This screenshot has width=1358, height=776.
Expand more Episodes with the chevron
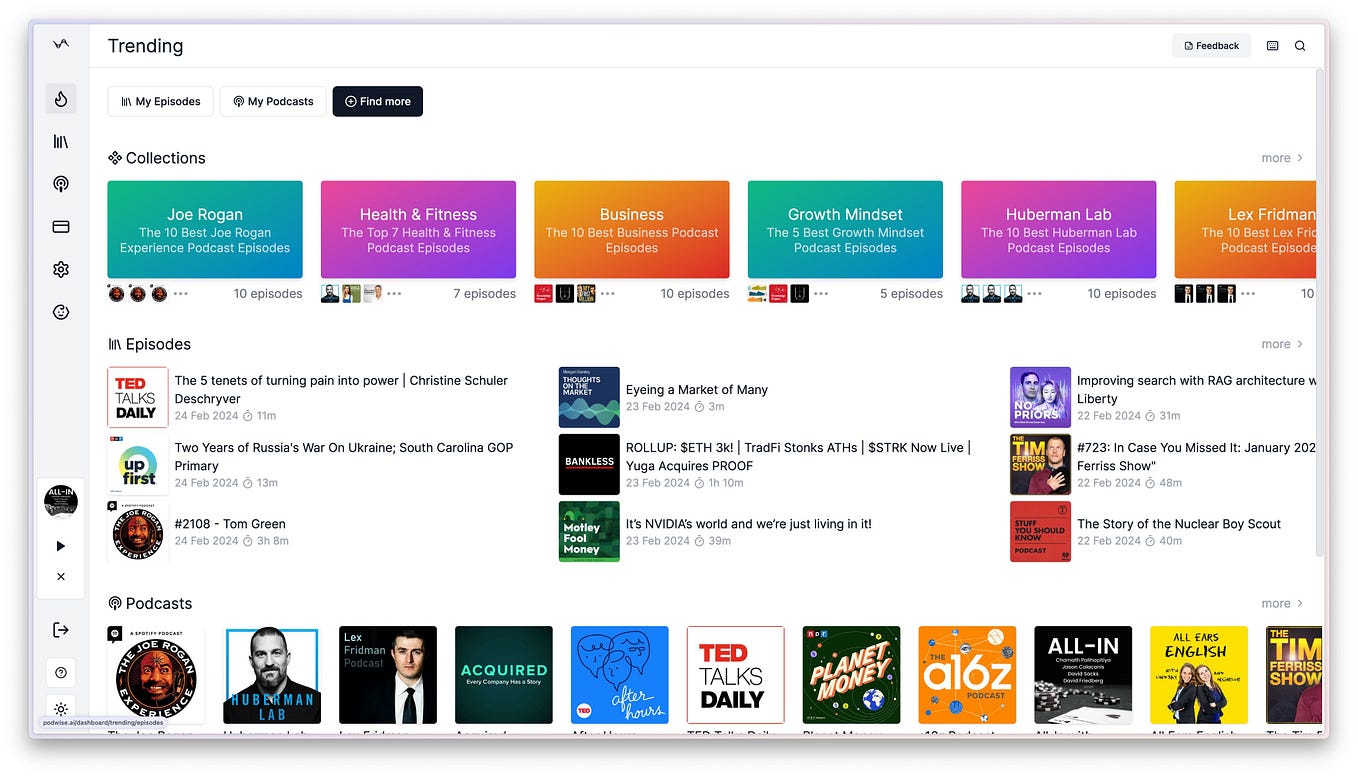tap(1281, 343)
